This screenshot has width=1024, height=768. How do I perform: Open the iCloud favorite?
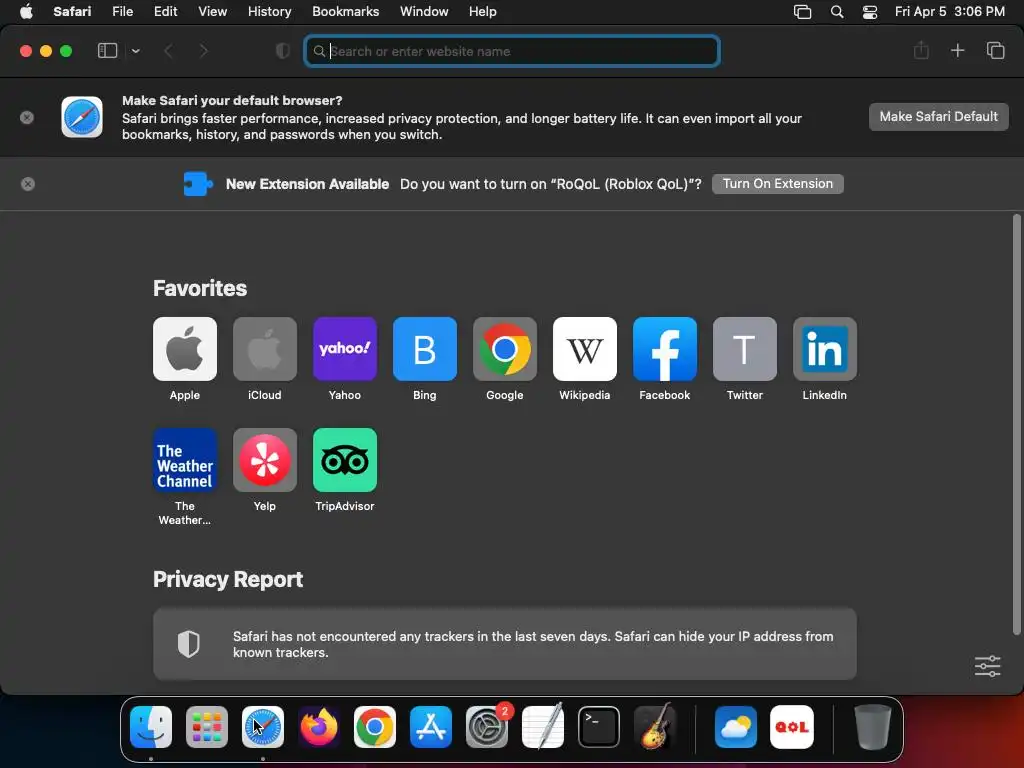[264, 349]
